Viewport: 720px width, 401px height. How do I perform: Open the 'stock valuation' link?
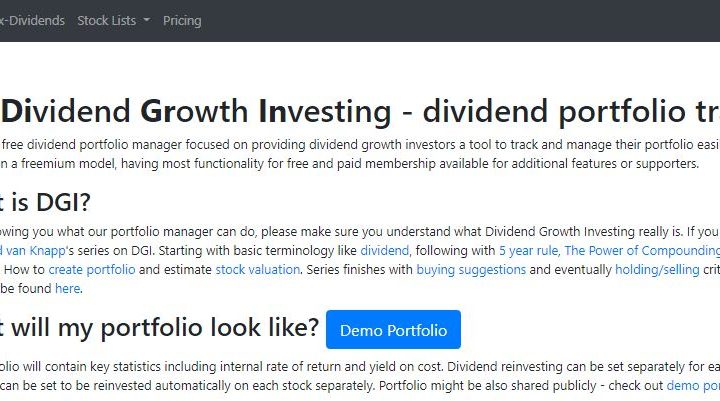click(x=258, y=270)
